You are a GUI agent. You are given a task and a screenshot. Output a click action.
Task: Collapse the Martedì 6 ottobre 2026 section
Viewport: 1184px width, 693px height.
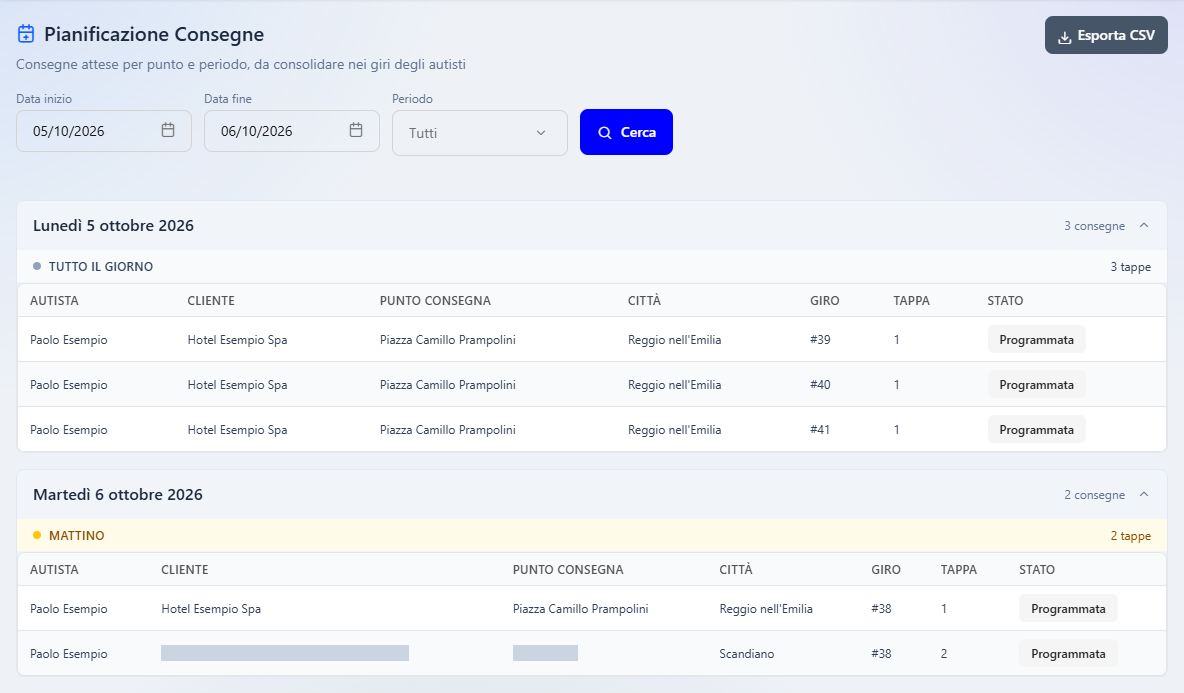1144,494
